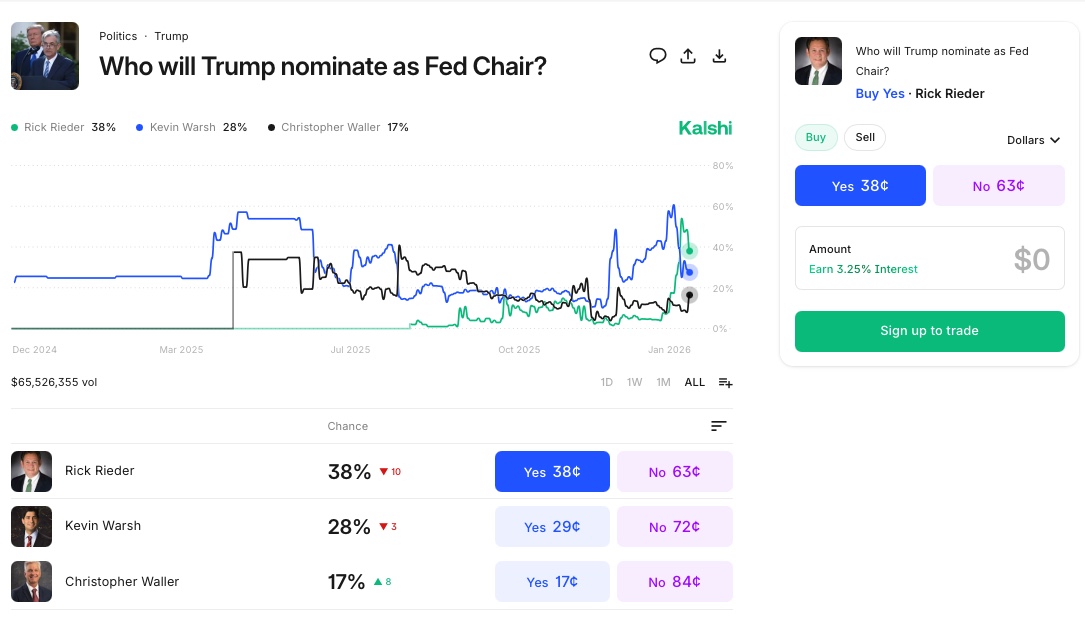
Task: Click the avatar in the order panel
Action: [x=819, y=61]
